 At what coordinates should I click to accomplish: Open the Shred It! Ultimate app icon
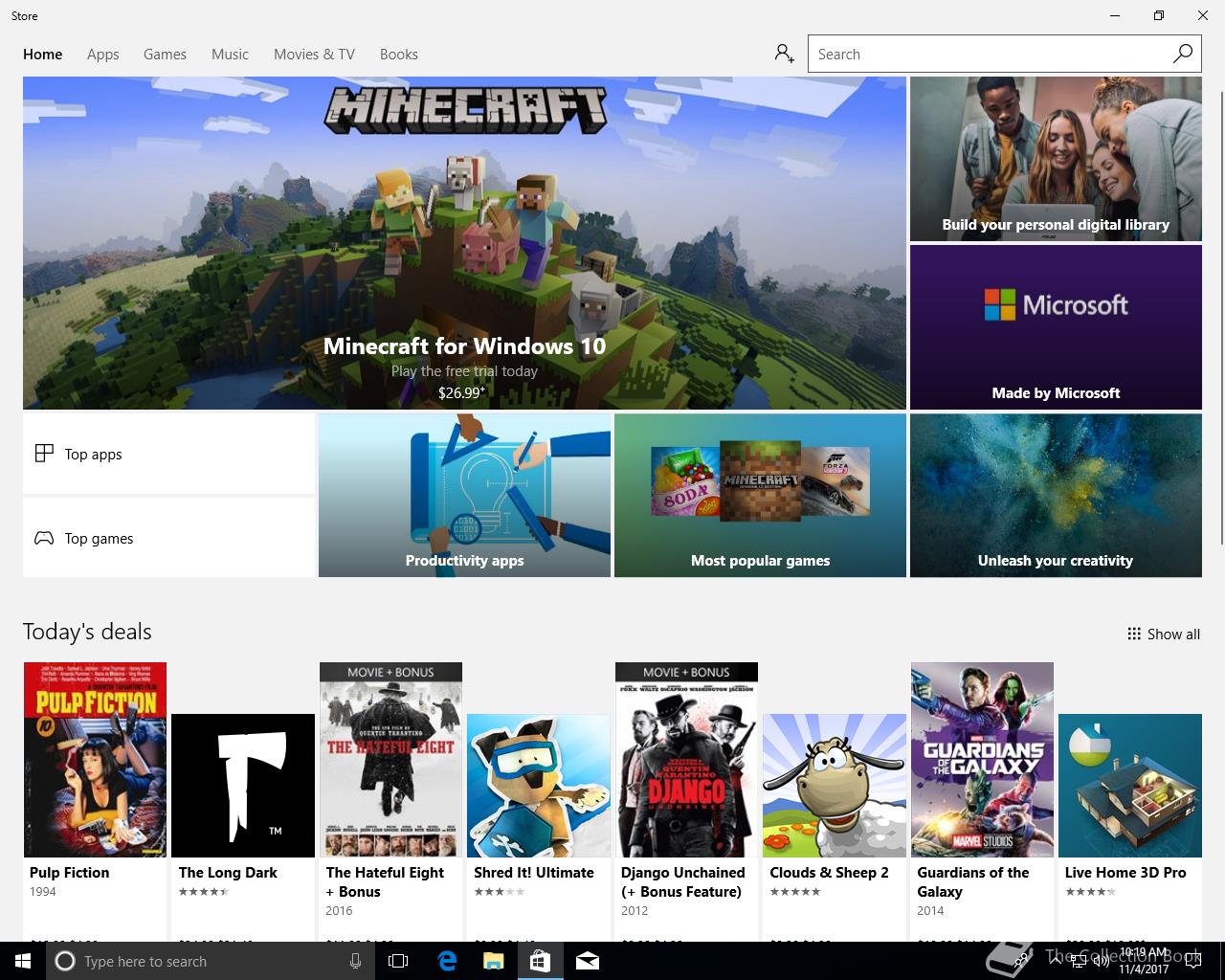pyautogui.click(x=539, y=786)
